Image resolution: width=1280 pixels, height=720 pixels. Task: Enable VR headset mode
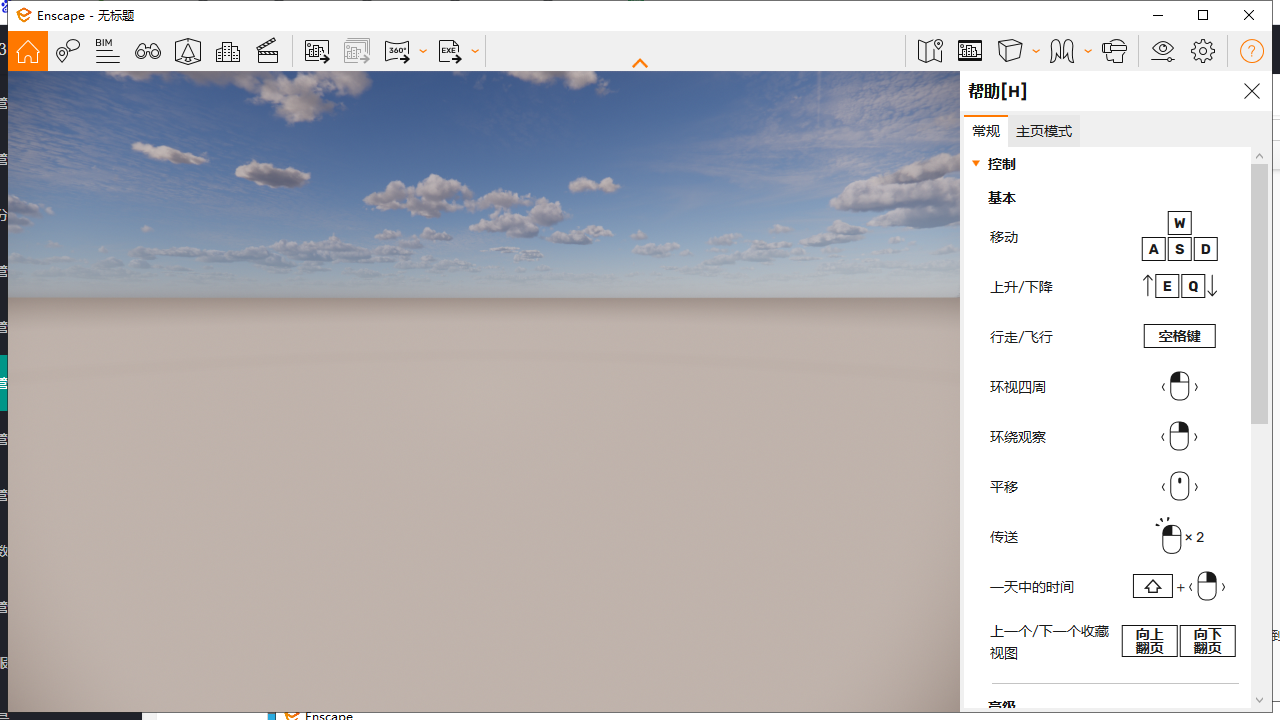click(x=1115, y=51)
